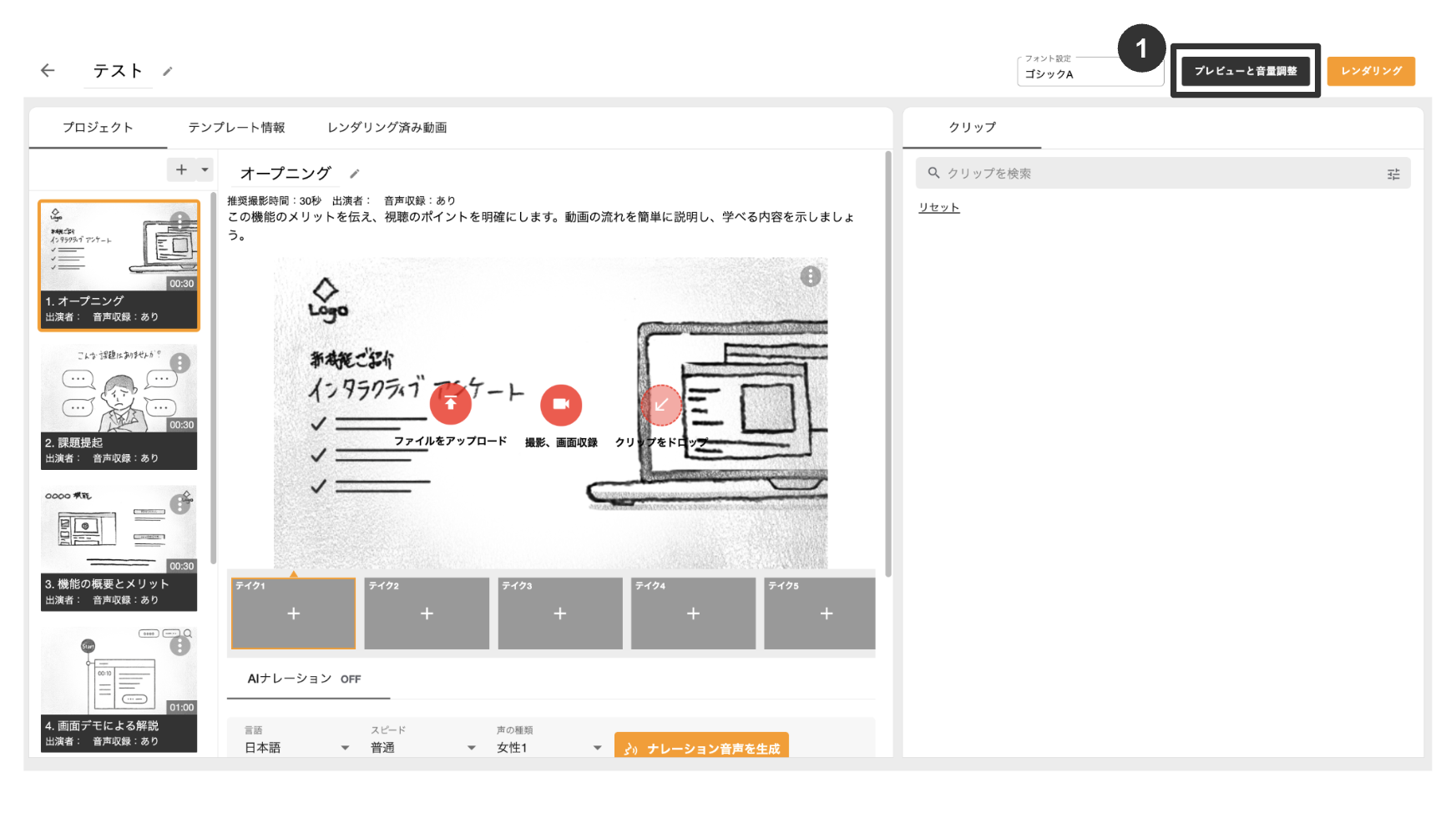The width and height of the screenshot is (1456, 818).
Task: Click the magnifier in the クリップを検索 bar
Action: pyautogui.click(x=933, y=173)
